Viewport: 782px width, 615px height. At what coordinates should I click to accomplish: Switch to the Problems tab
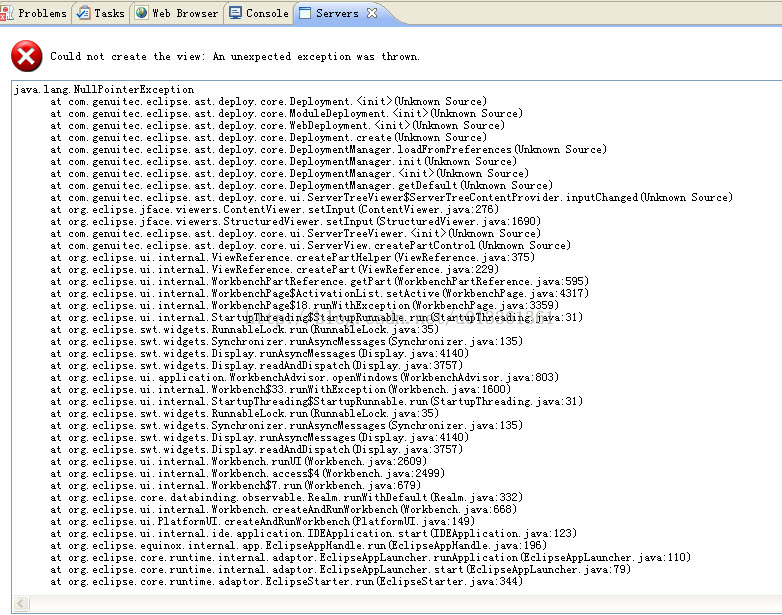point(42,13)
